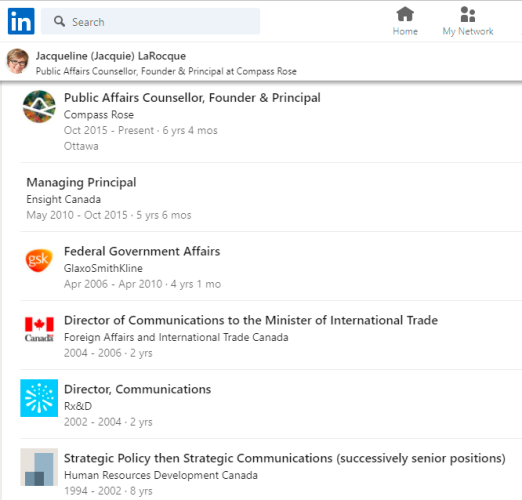Open the Home navigation label
The height and width of the screenshot is (500, 522).
405,31
